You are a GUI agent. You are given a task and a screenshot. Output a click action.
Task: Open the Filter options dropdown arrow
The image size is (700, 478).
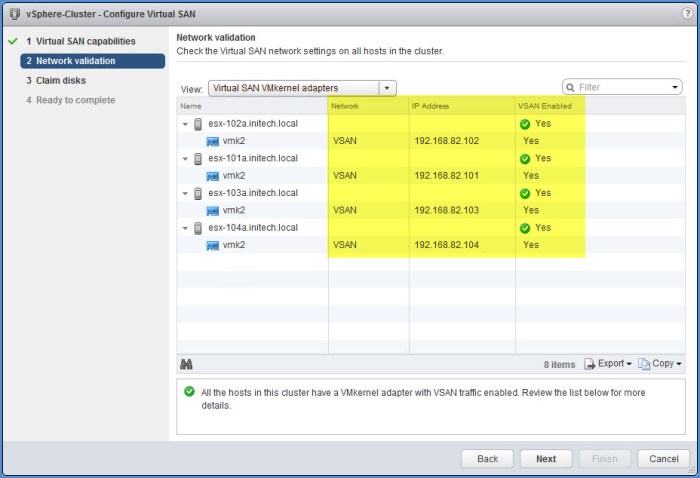point(675,87)
